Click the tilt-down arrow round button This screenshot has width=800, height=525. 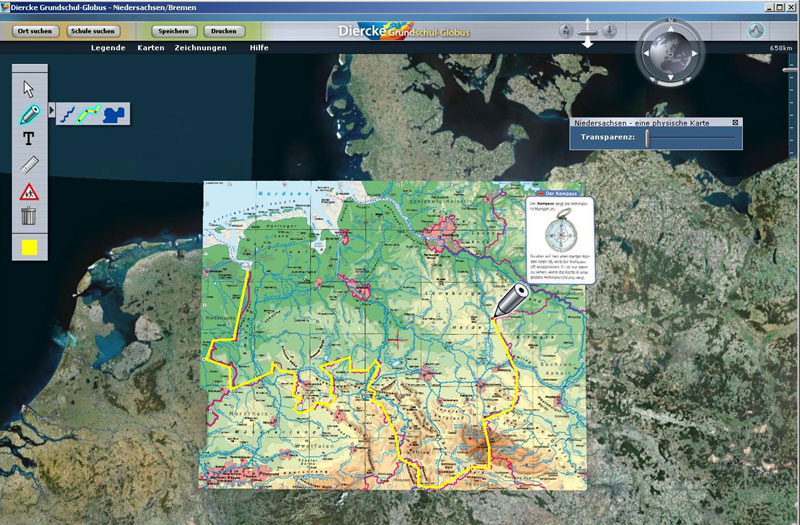(x=609, y=31)
